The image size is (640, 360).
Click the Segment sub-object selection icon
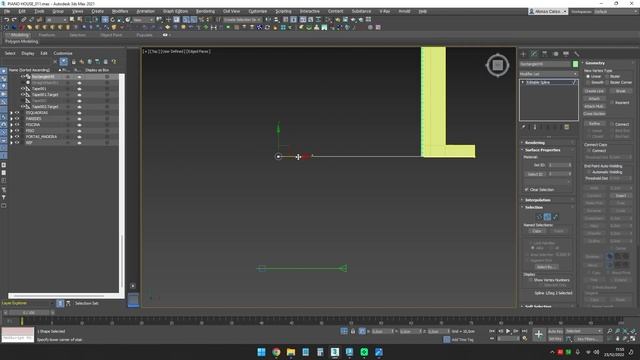tap(547, 217)
